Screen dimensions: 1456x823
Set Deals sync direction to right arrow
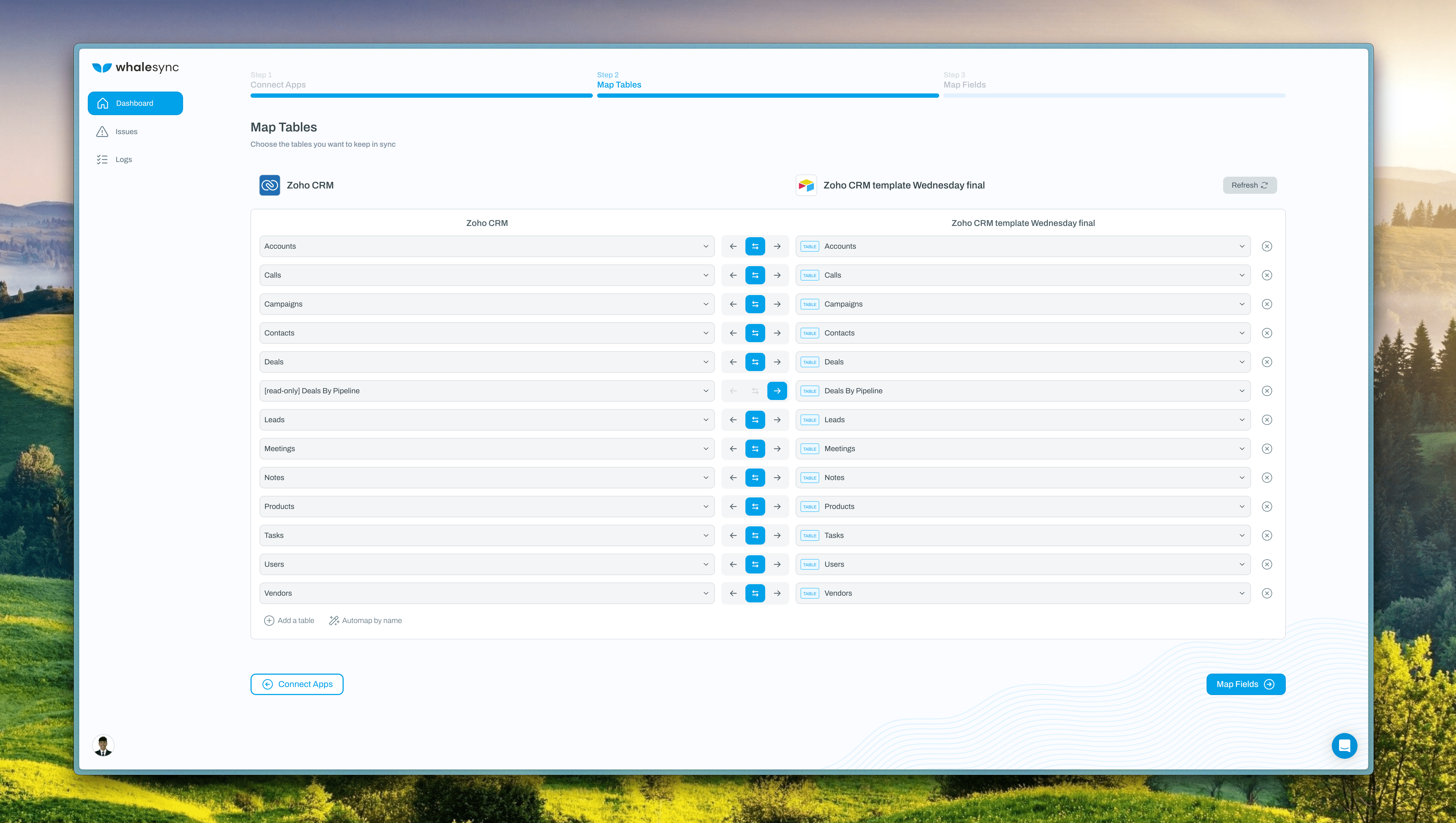point(777,362)
